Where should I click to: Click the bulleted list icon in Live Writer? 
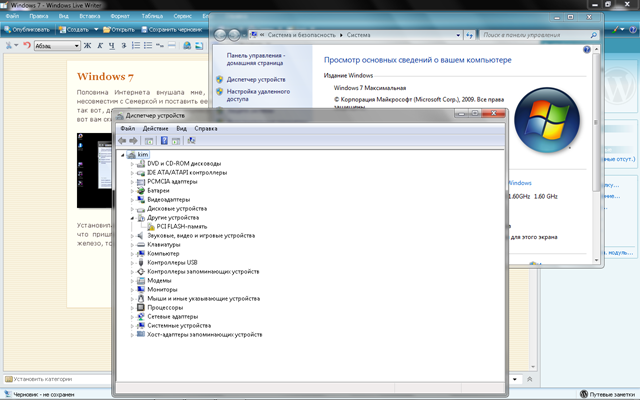pyautogui.click(x=148, y=46)
